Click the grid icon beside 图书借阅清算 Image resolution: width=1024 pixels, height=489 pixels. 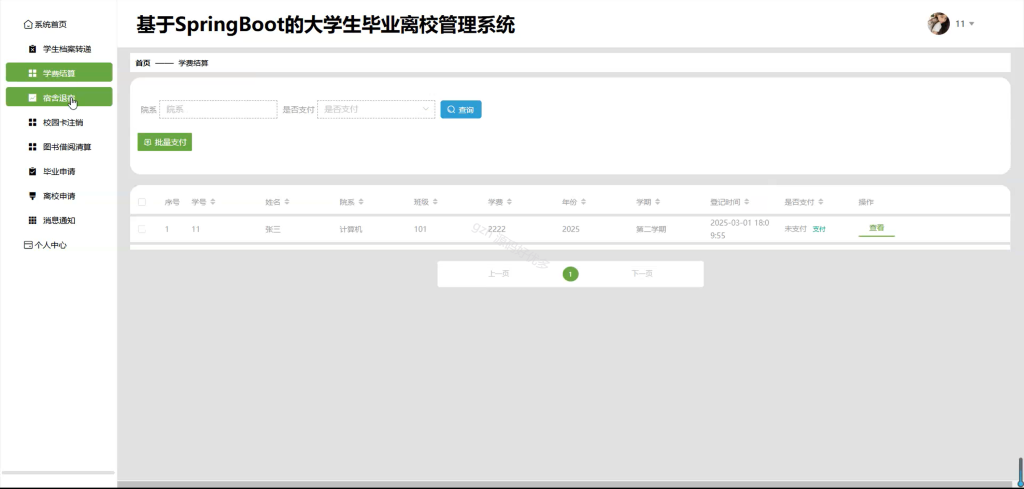coord(33,147)
